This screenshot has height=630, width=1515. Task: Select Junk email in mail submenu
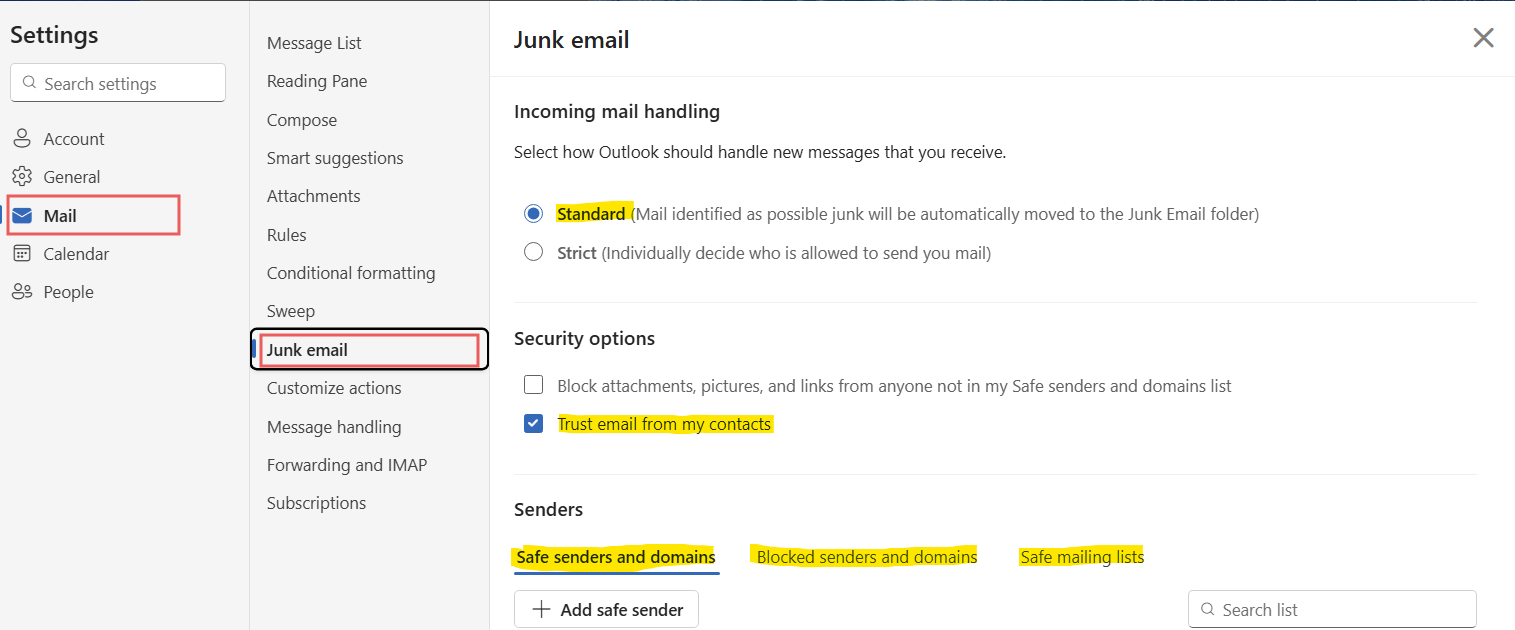369,350
